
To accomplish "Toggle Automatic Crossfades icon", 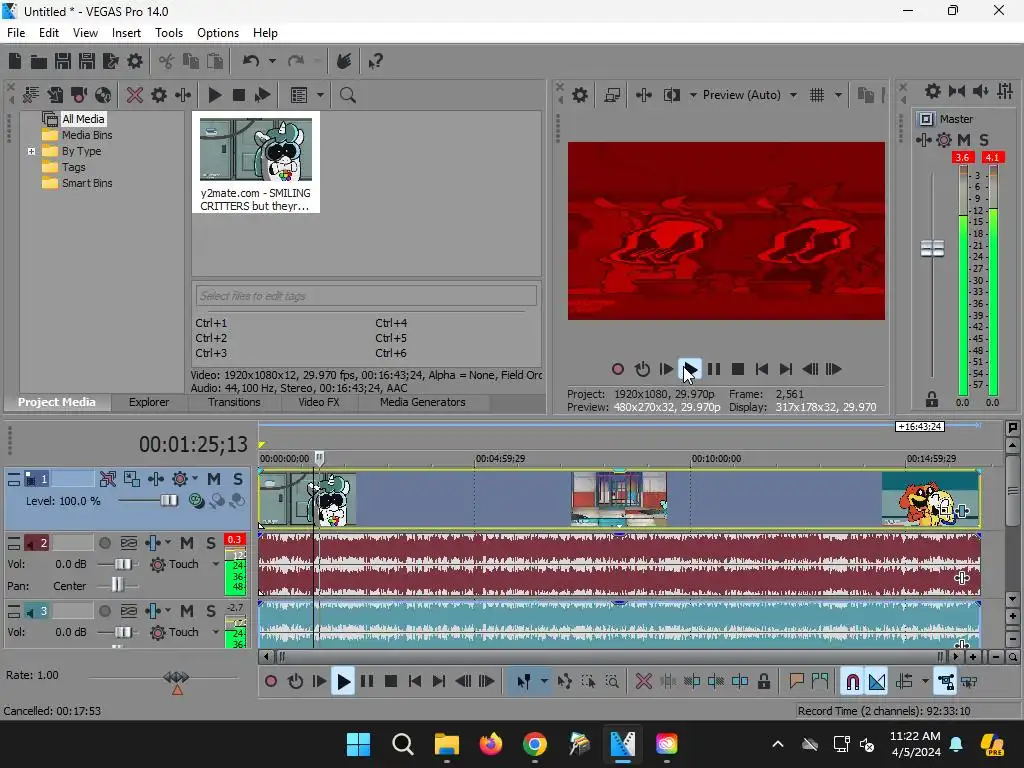I will pos(877,682).
